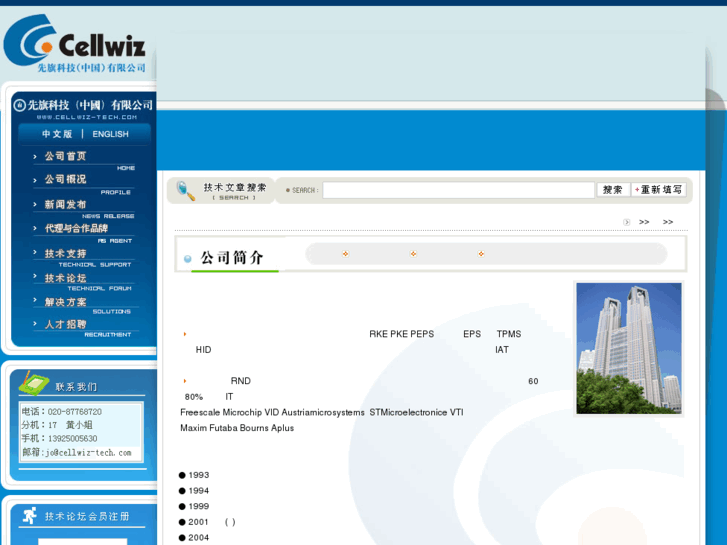The width and height of the screenshot is (727, 545).
Task: Click the blue bullet beside 公司简介
Action: (x=188, y=259)
